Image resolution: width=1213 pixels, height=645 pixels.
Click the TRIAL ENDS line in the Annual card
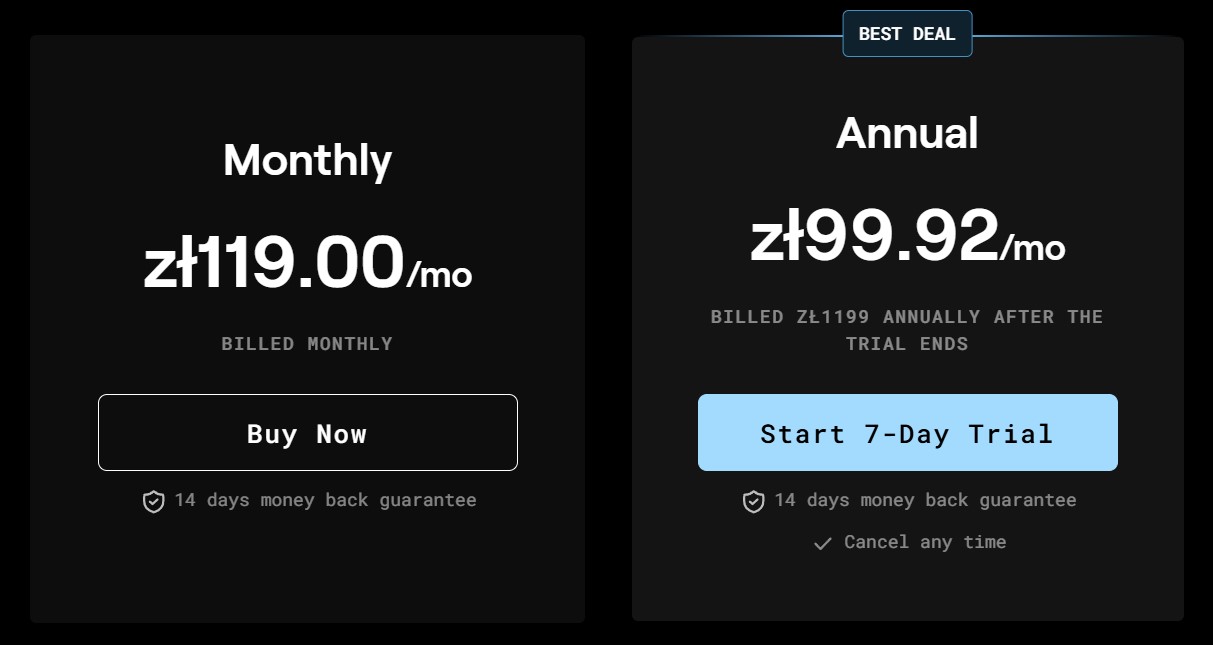click(x=907, y=344)
